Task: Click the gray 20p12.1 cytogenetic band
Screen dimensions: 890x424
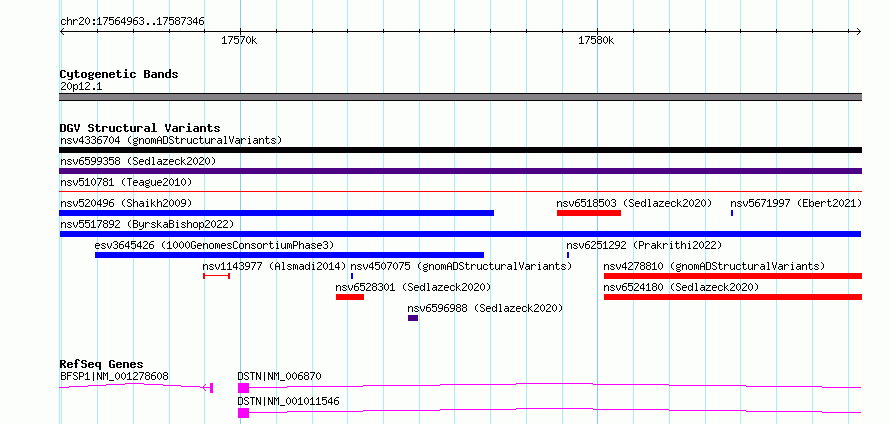Action: click(x=460, y=96)
